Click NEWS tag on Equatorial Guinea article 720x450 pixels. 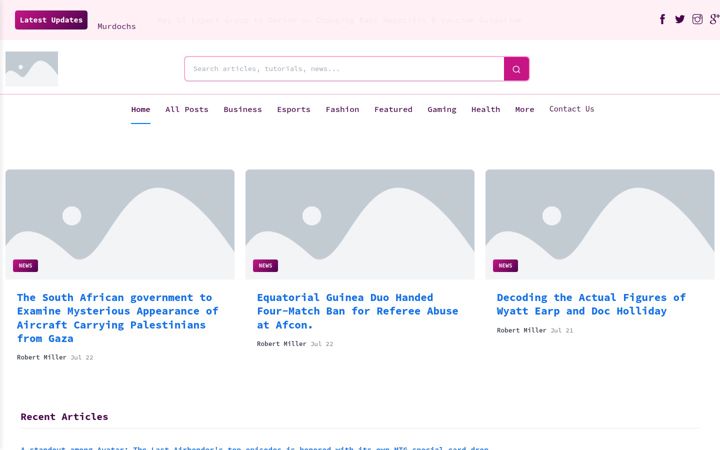pos(265,265)
